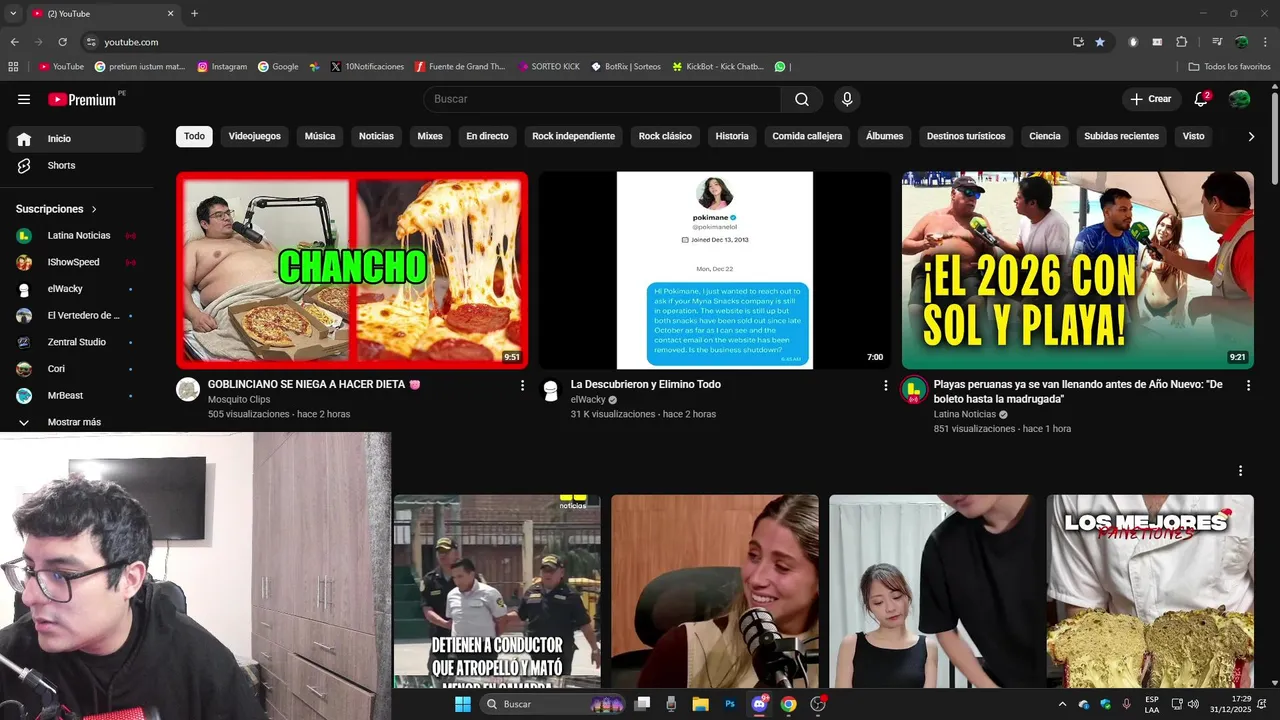Viewport: 1280px width, 720px height.
Task: Open the Chrome apps grid in bookmarks bar
Action: (x=13, y=67)
